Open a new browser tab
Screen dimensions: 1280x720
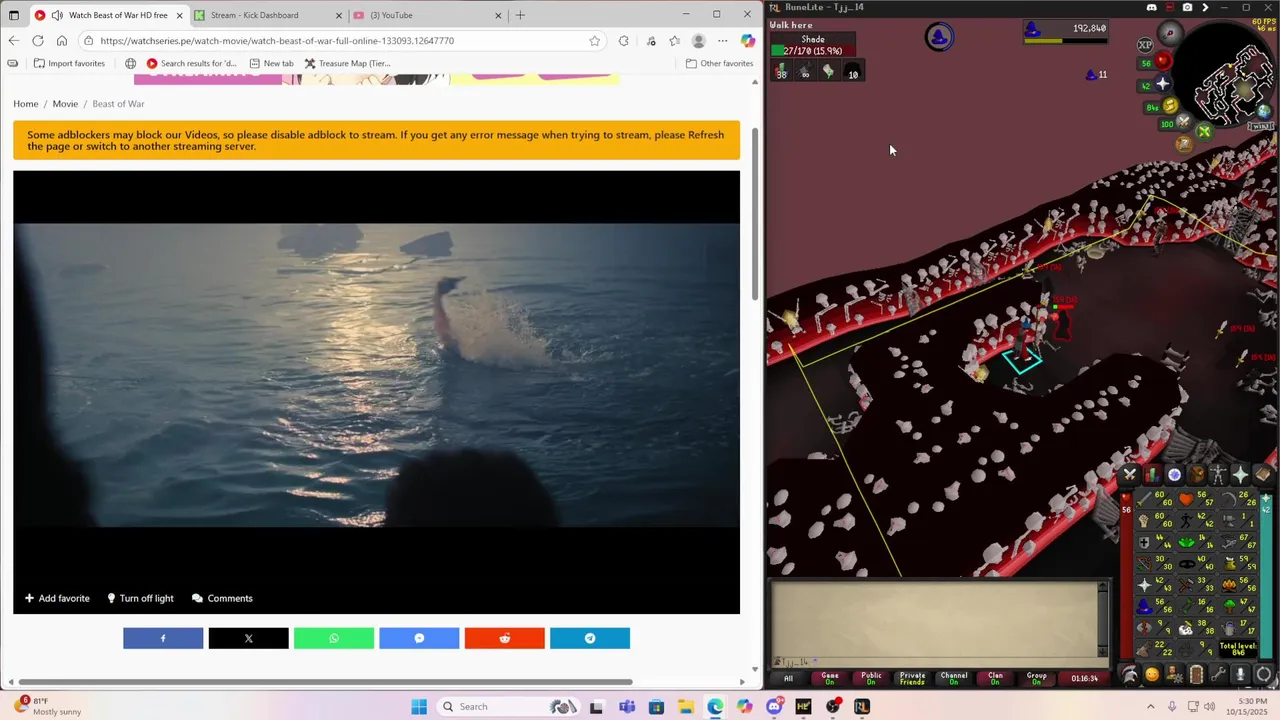pos(520,15)
